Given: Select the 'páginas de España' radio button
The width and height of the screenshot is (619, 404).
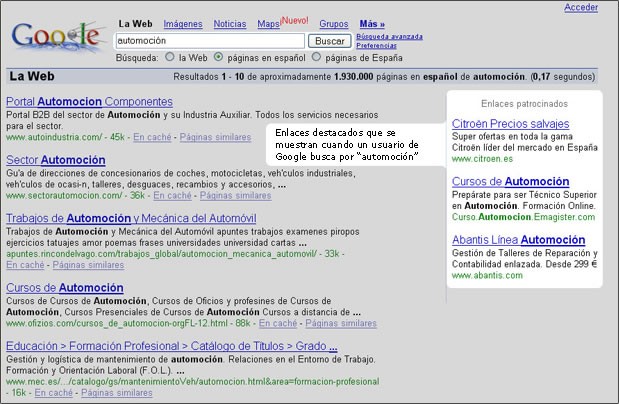Looking at the screenshot, I should pyautogui.click(x=316, y=57).
